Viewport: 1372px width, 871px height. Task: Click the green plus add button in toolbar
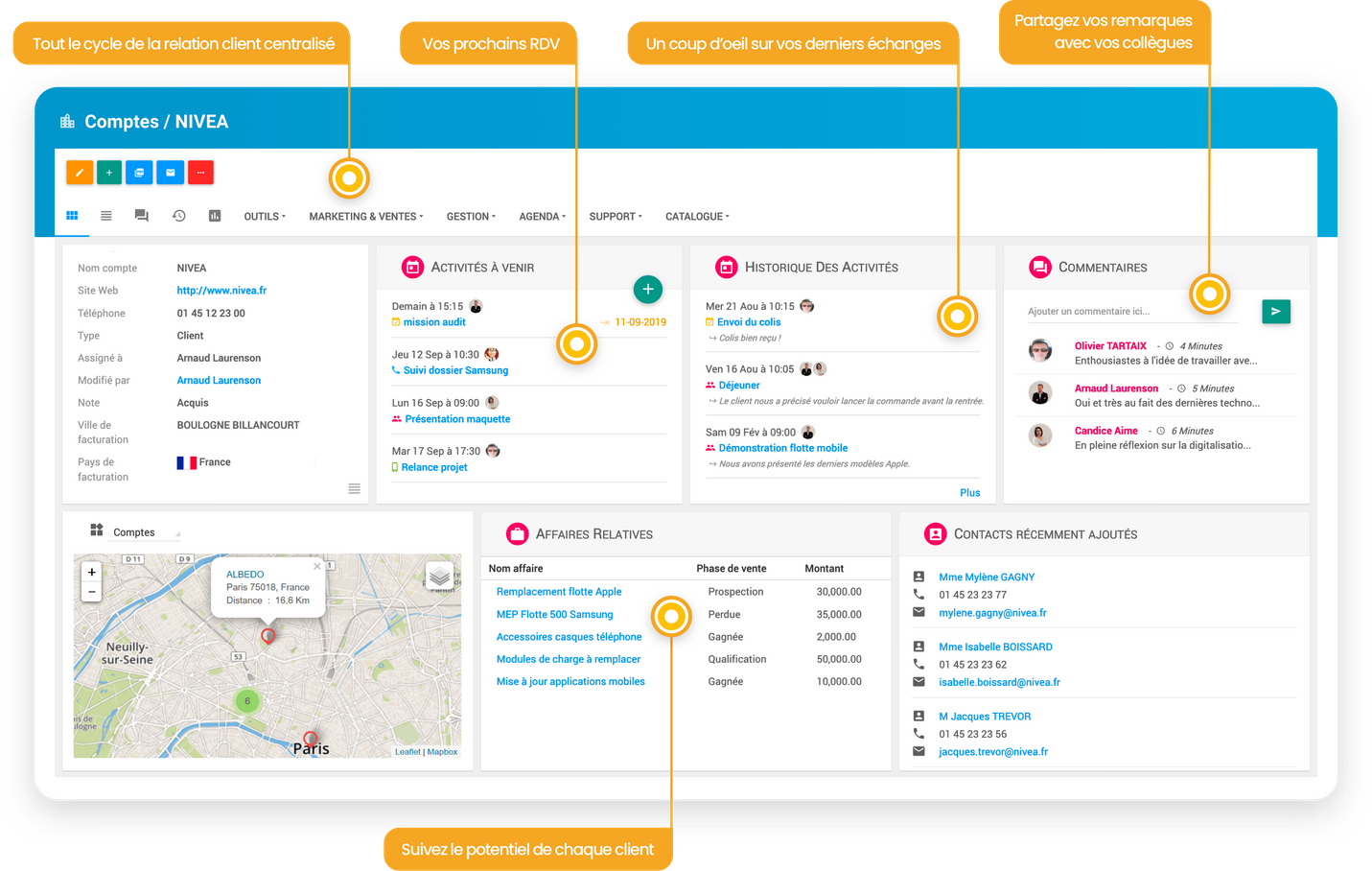109,173
